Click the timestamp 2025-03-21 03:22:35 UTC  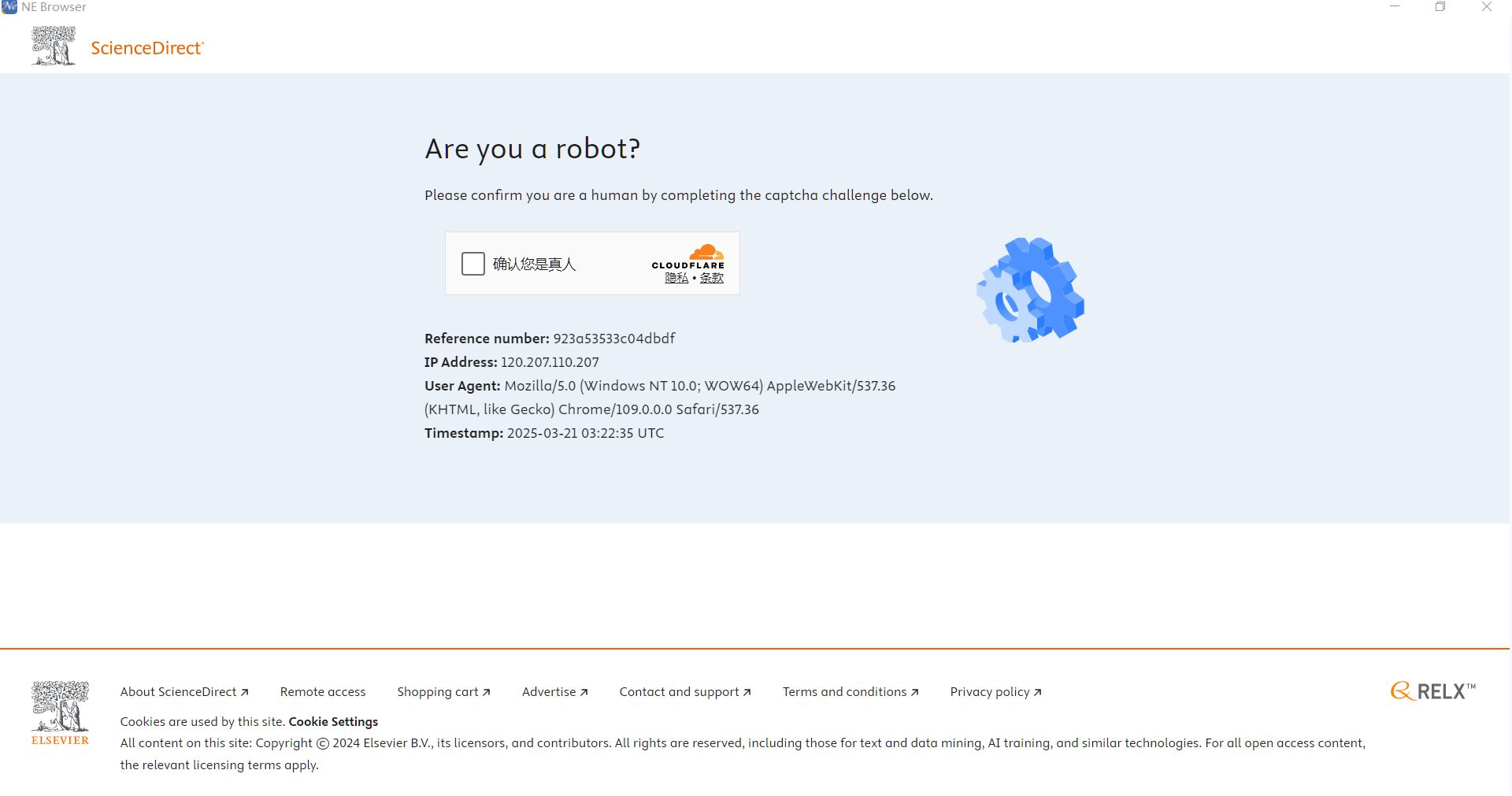click(x=585, y=433)
